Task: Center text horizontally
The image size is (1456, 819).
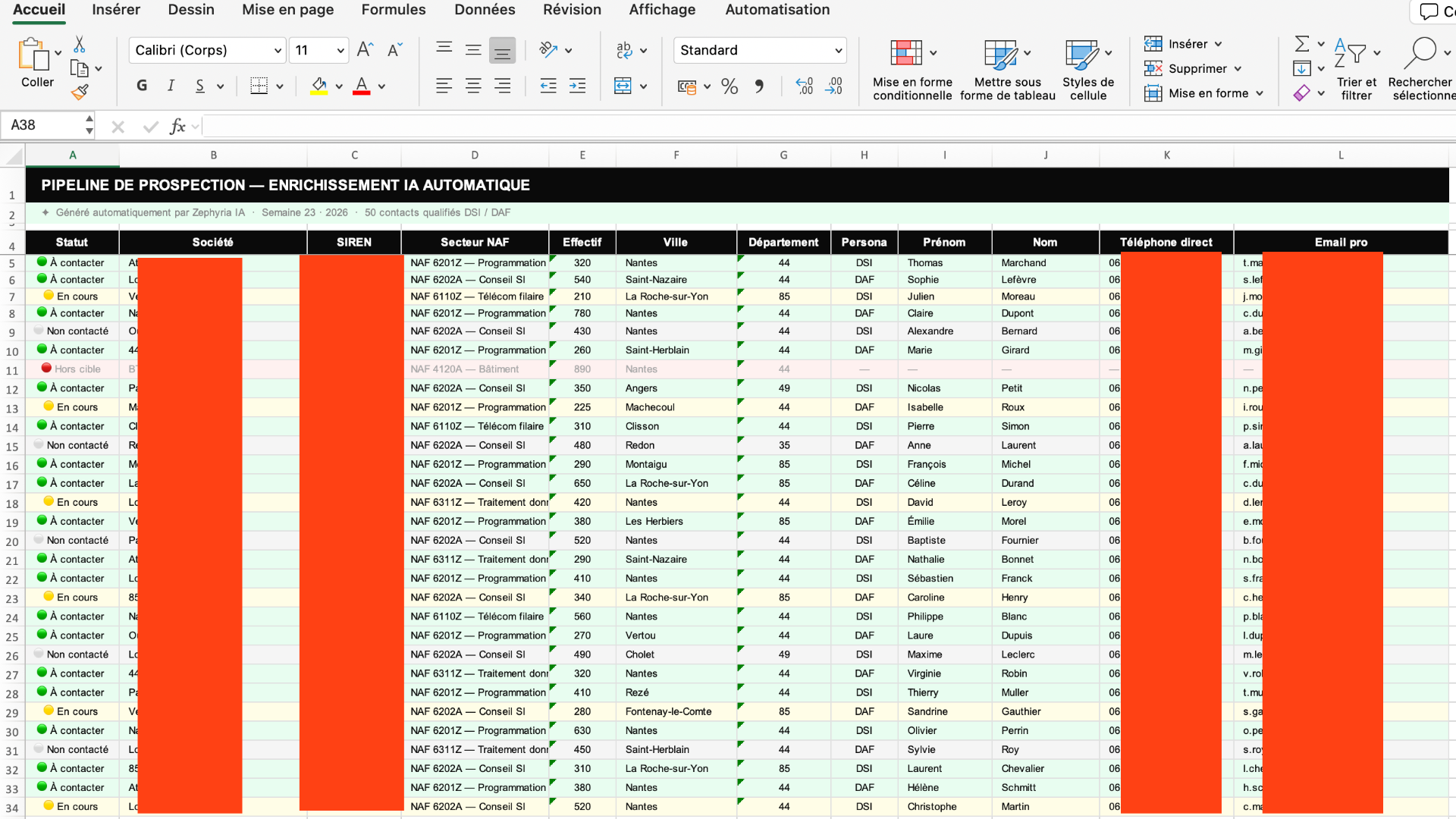Action: point(473,86)
